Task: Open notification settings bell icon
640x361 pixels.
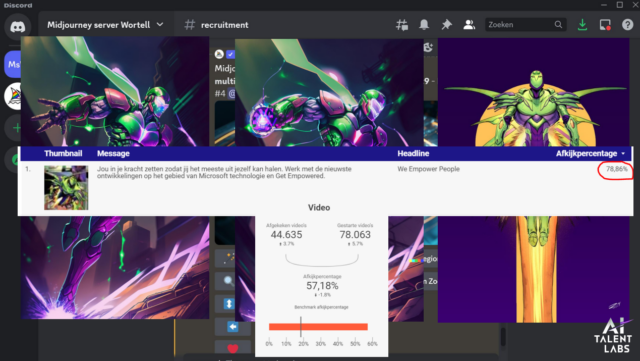Action: coord(424,25)
